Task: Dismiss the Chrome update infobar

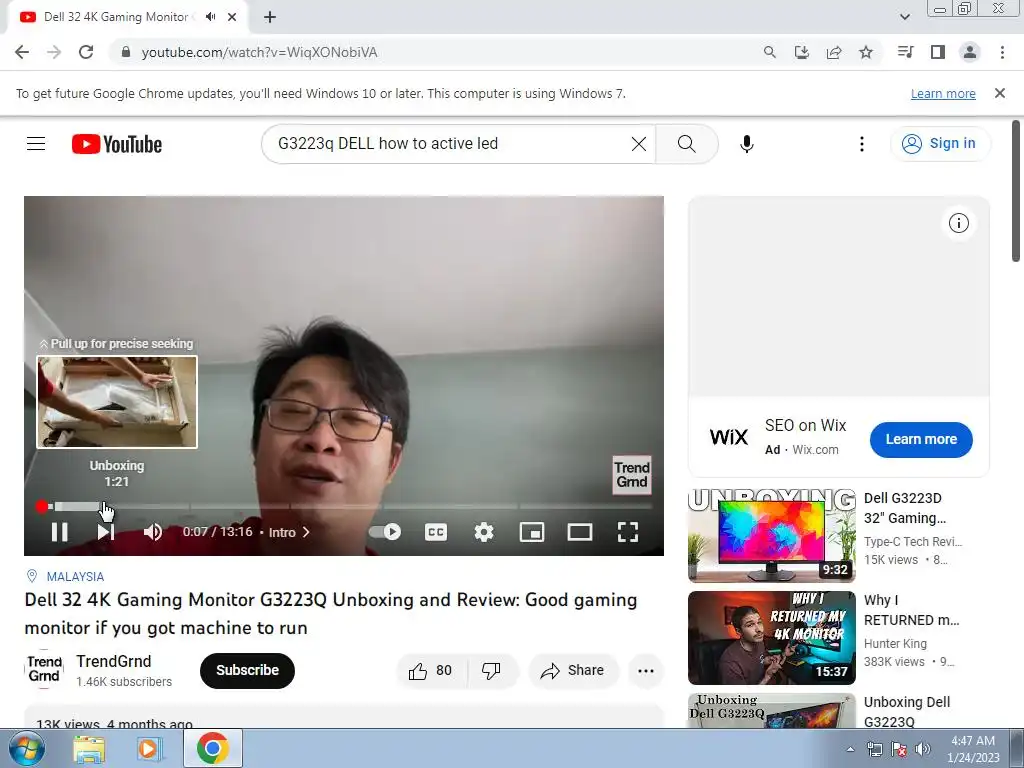Action: pyautogui.click(x=999, y=93)
